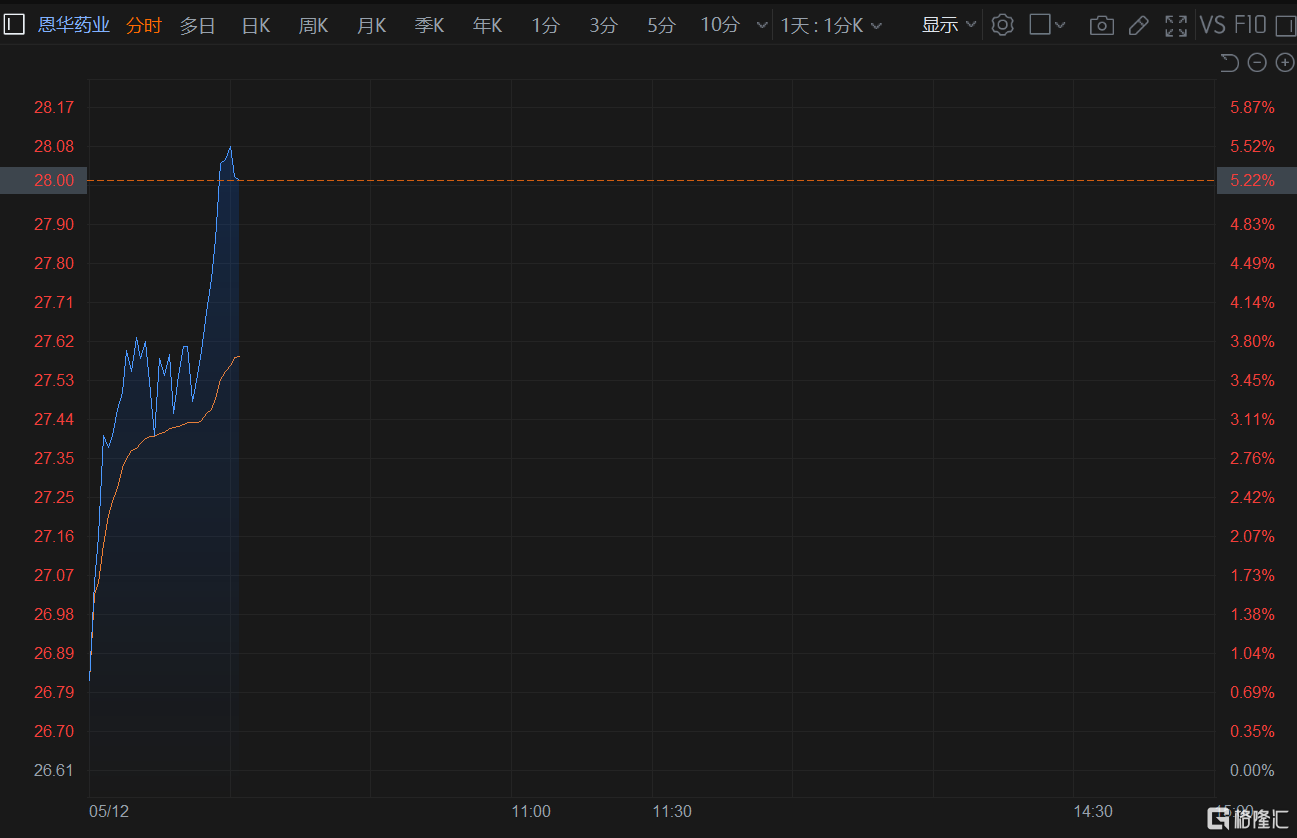Select the 5分 interval tab

[661, 25]
